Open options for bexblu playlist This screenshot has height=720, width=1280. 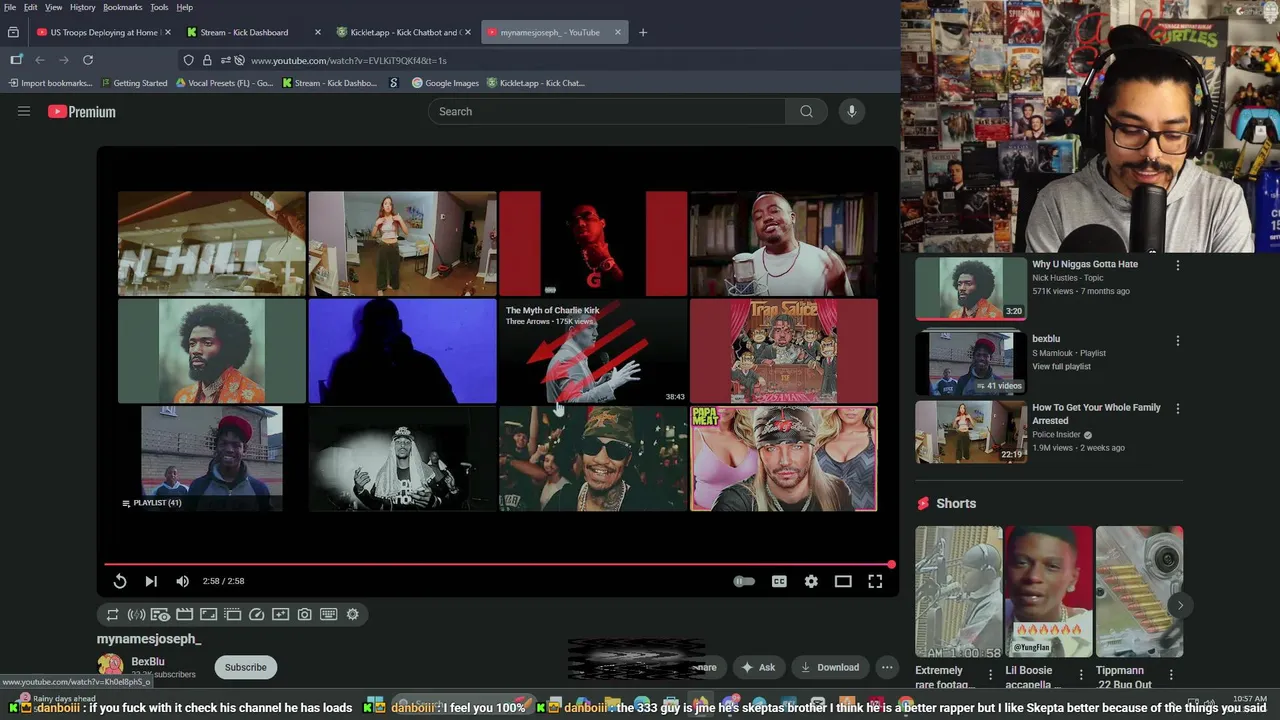(1177, 340)
